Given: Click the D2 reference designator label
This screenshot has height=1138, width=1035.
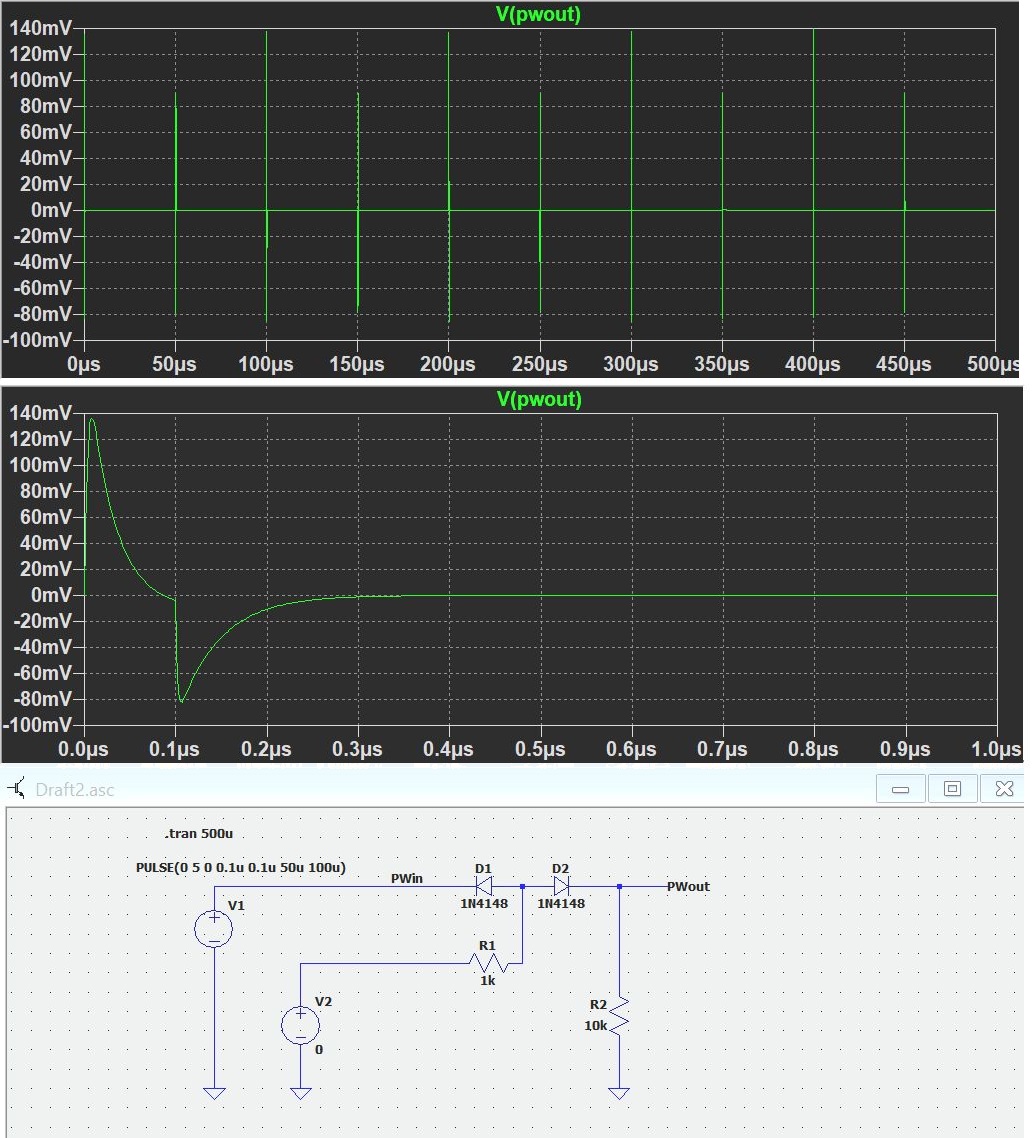Looking at the screenshot, I should tap(560, 869).
